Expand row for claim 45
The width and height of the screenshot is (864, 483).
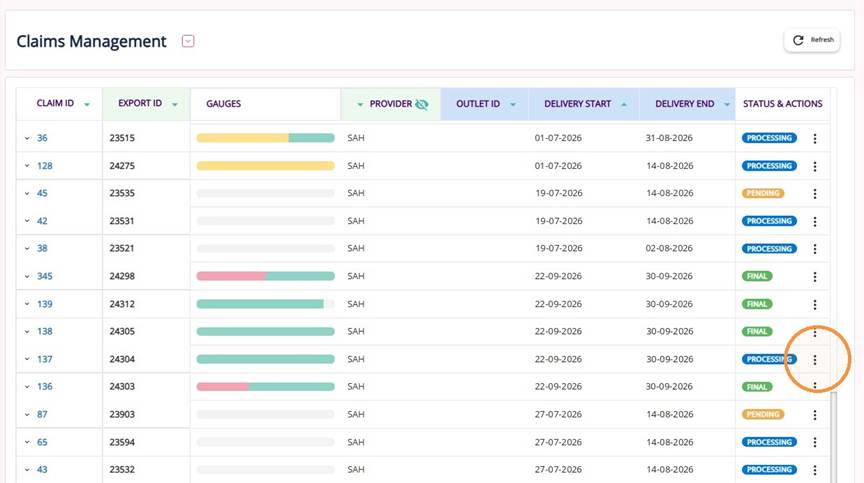[27, 193]
